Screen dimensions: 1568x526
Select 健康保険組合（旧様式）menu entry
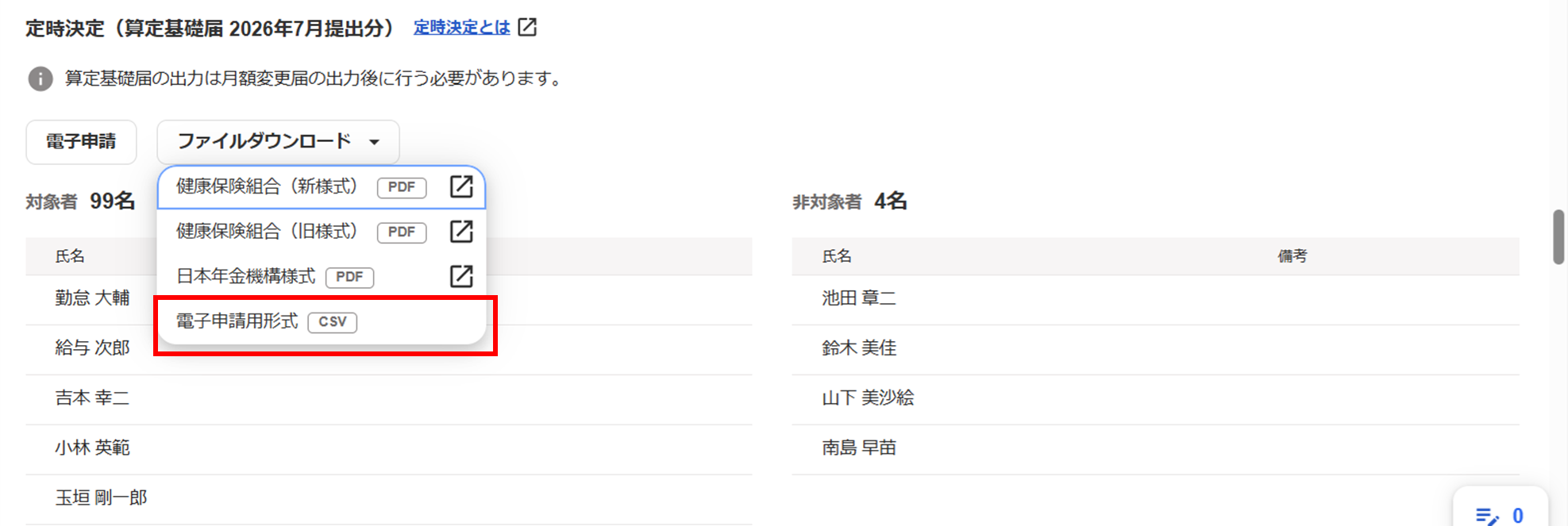[x=267, y=232]
